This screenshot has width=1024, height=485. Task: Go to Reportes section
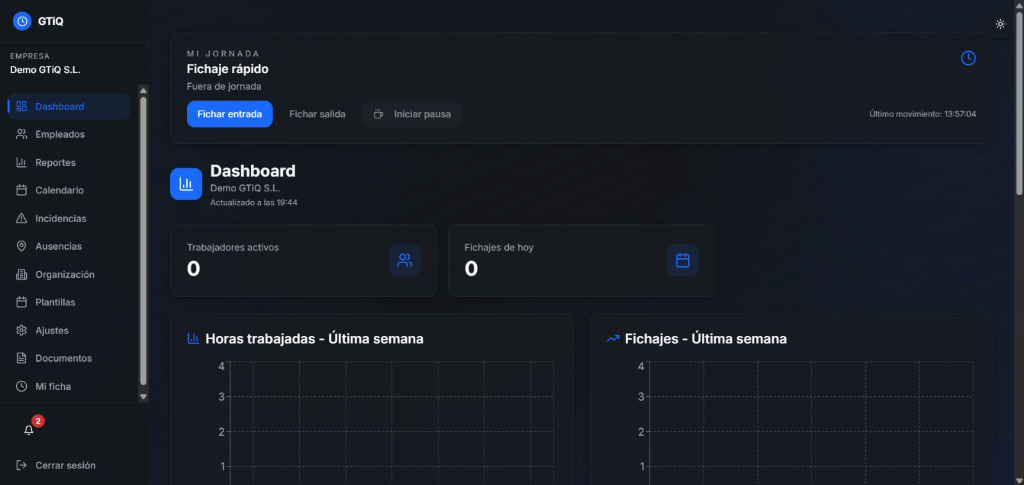click(x=69, y=163)
